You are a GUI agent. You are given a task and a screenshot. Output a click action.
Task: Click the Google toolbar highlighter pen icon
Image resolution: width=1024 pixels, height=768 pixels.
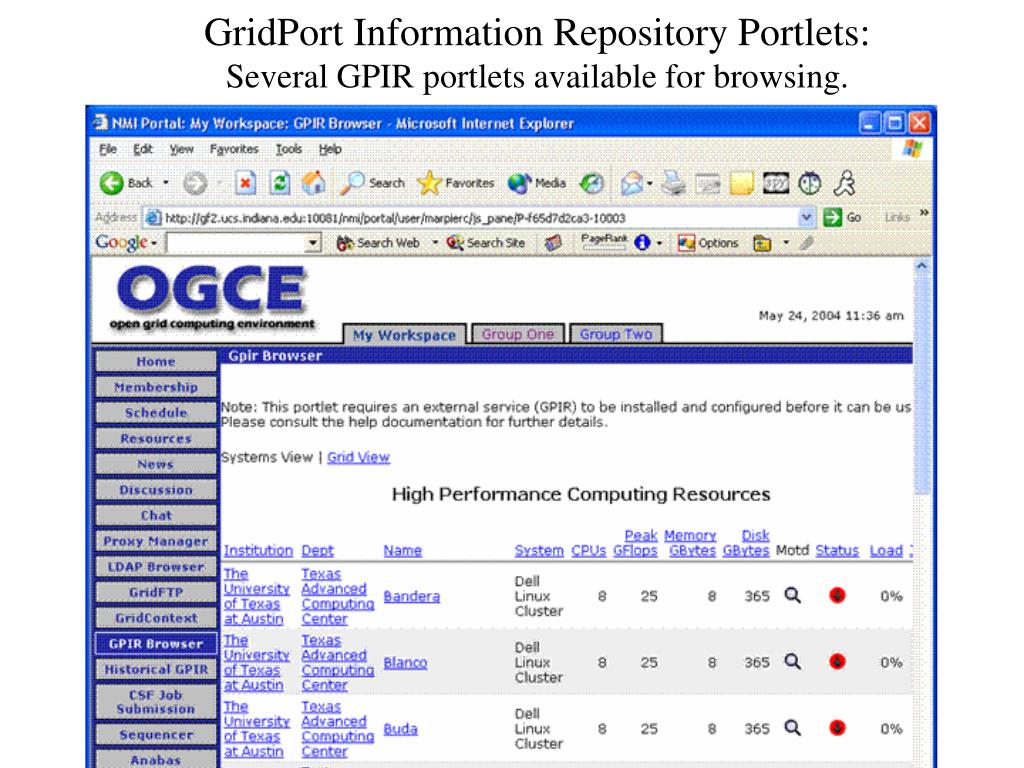coord(807,243)
